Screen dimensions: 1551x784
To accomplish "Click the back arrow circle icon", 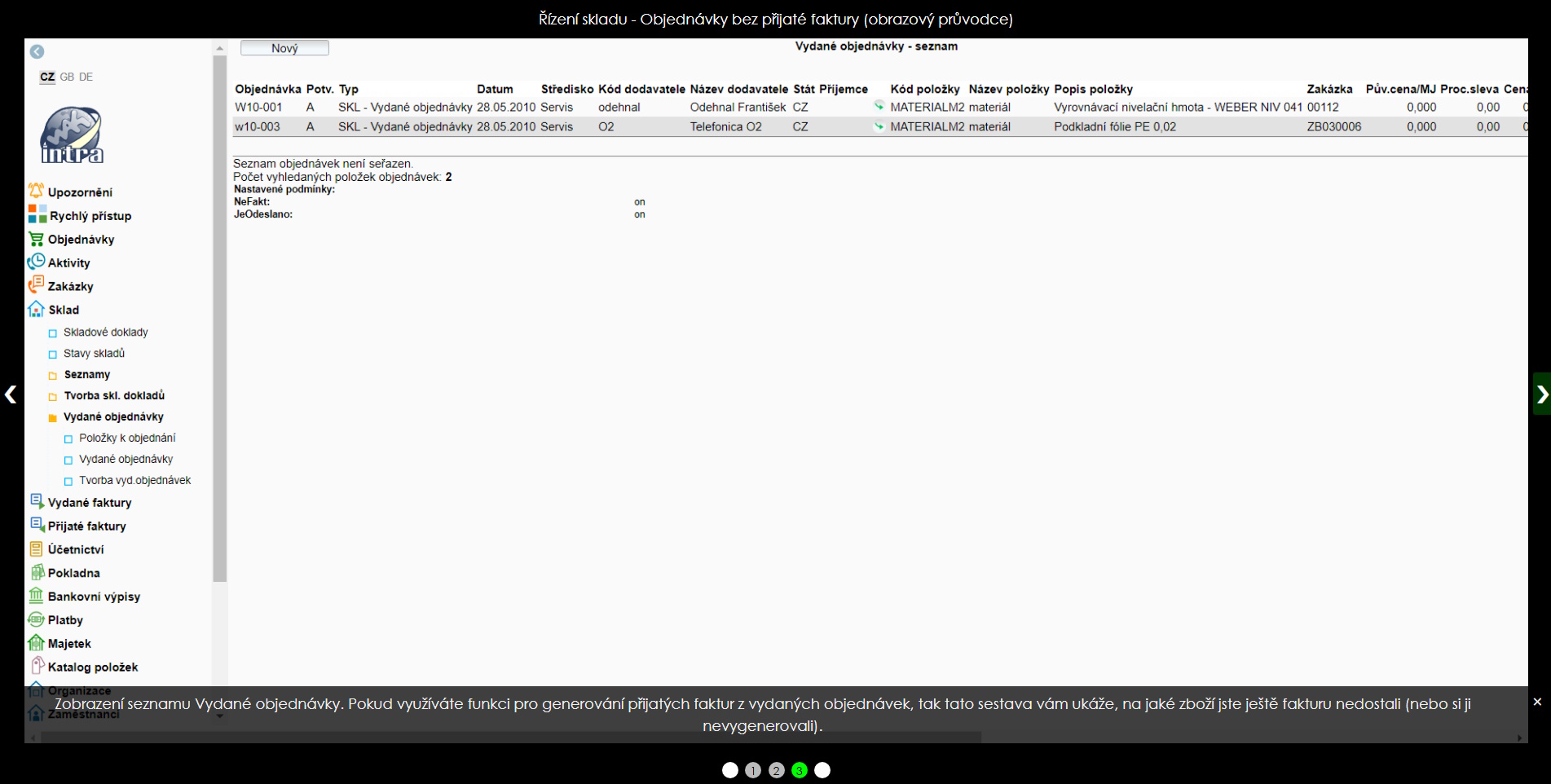I will coord(37,51).
